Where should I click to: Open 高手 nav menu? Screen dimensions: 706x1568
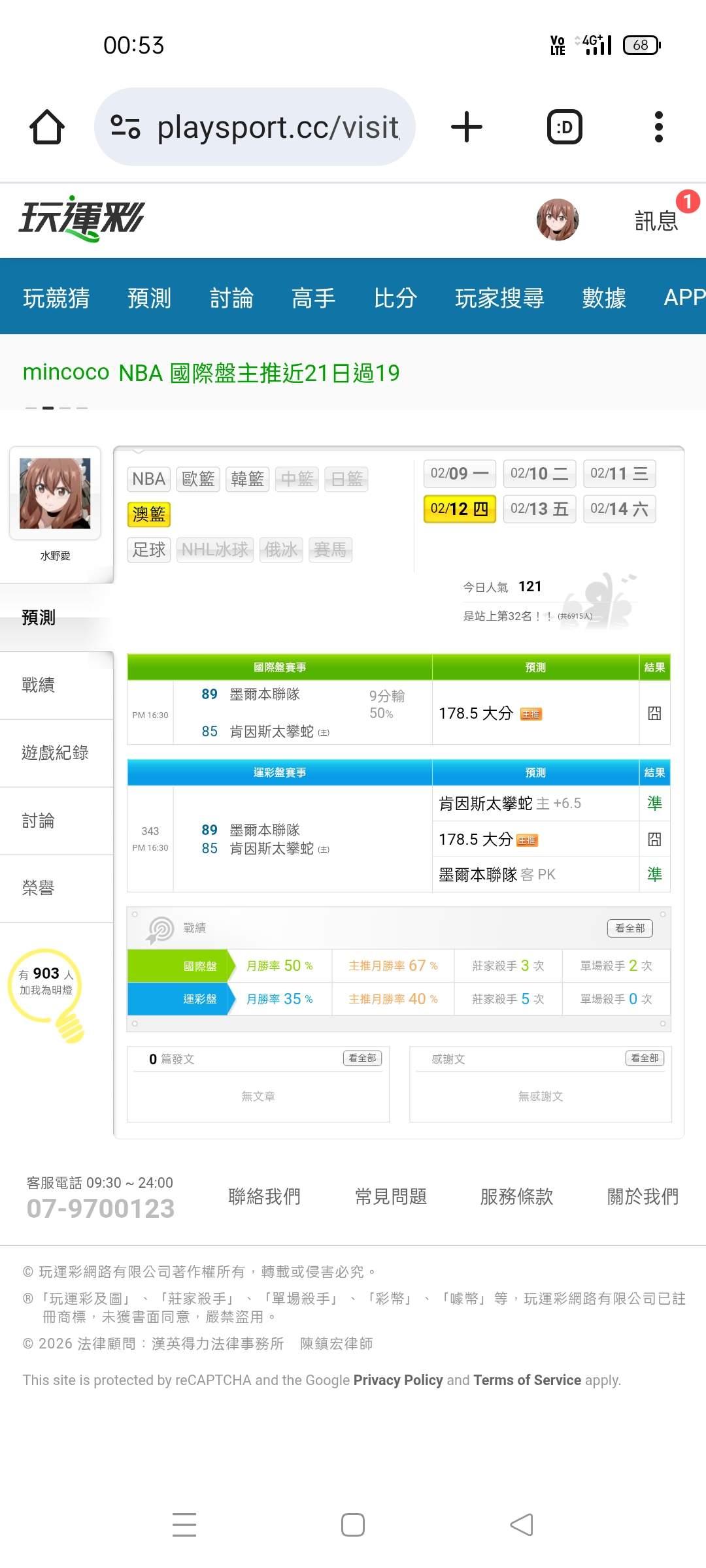pos(313,298)
